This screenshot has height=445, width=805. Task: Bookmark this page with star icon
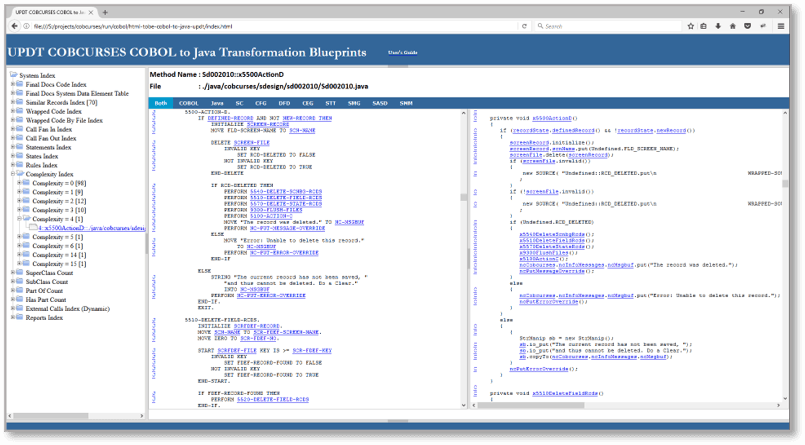coord(691,26)
